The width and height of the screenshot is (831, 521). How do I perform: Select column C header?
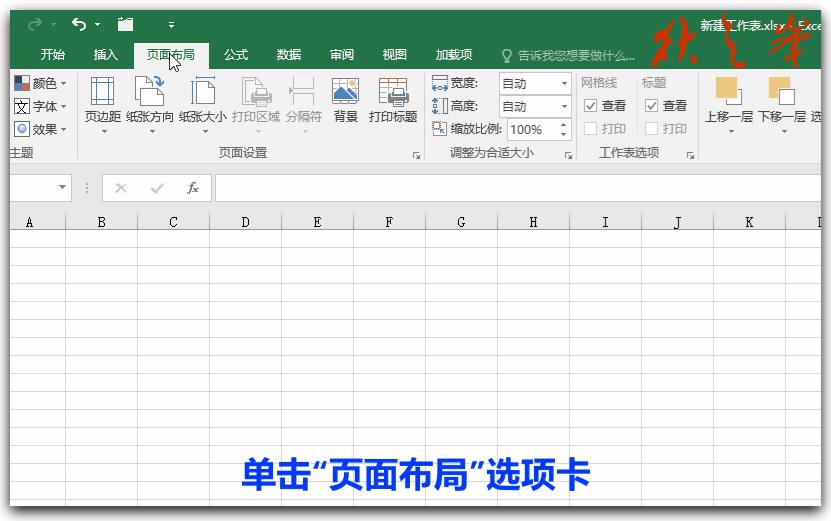coord(173,222)
